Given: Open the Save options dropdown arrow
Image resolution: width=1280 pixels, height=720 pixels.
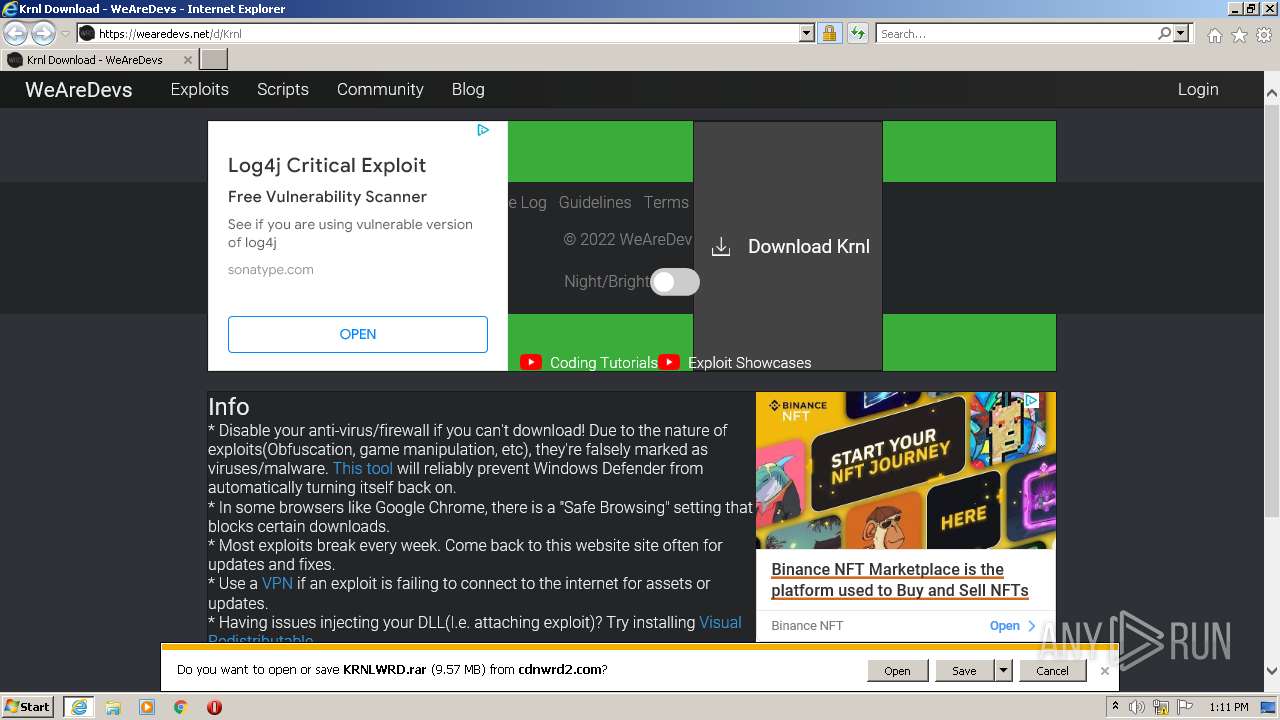Looking at the screenshot, I should click(x=1003, y=670).
